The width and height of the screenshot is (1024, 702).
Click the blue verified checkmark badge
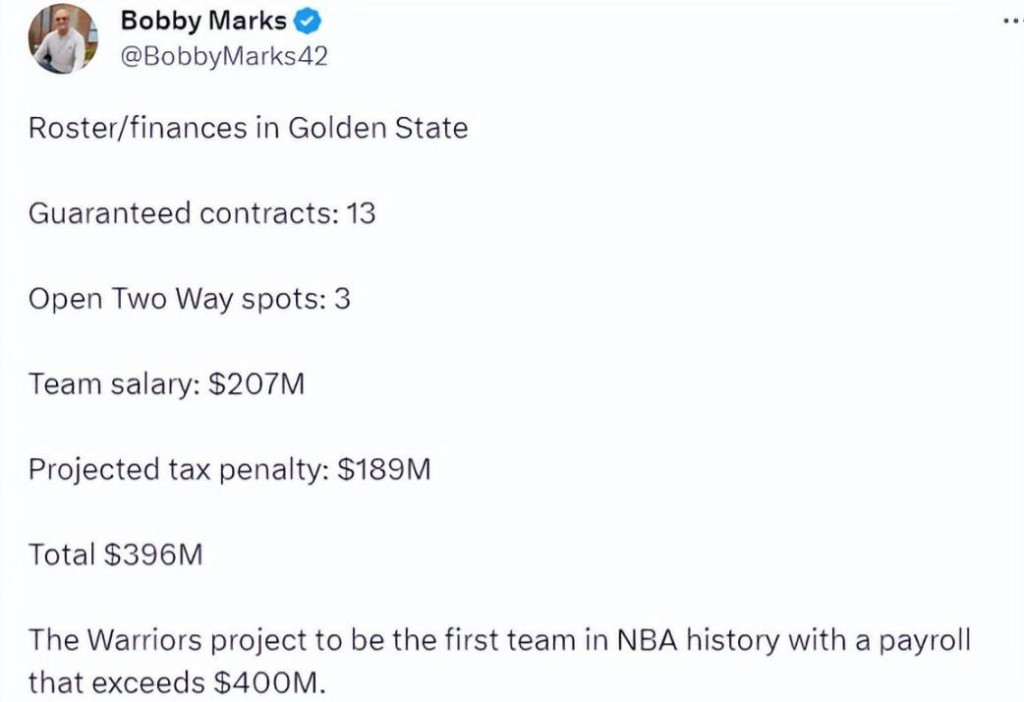(x=307, y=22)
